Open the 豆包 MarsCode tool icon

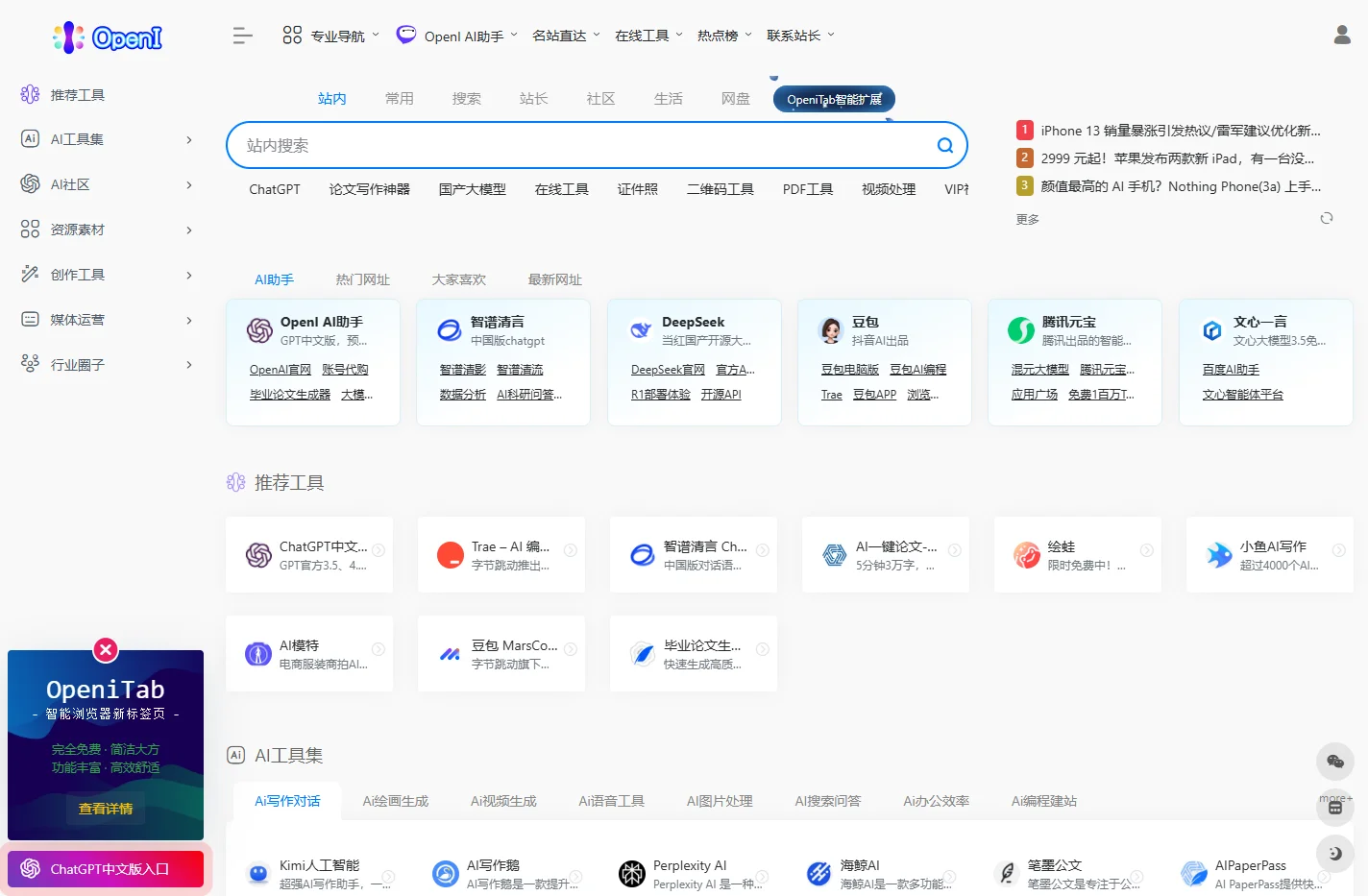[450, 654]
